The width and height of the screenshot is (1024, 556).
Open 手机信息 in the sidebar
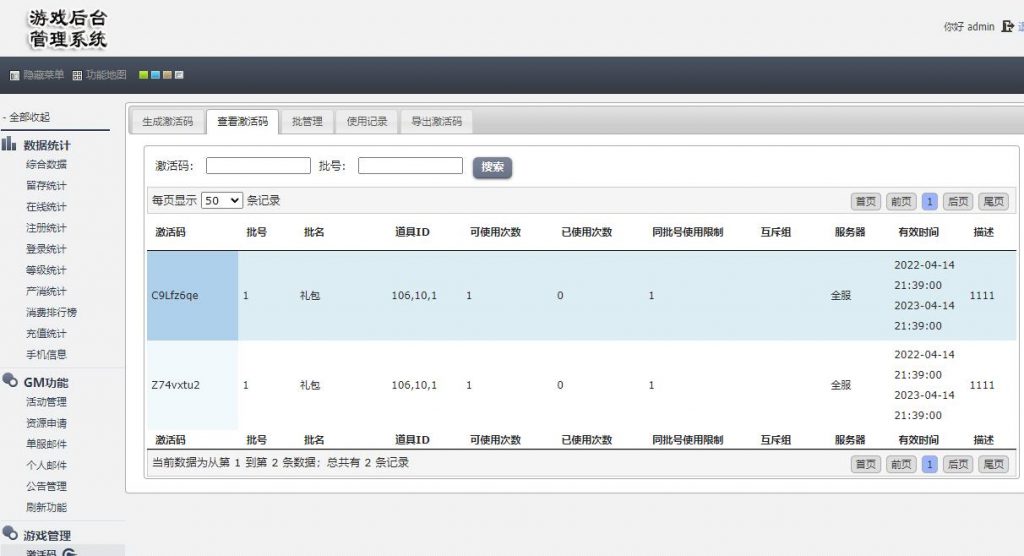point(46,355)
